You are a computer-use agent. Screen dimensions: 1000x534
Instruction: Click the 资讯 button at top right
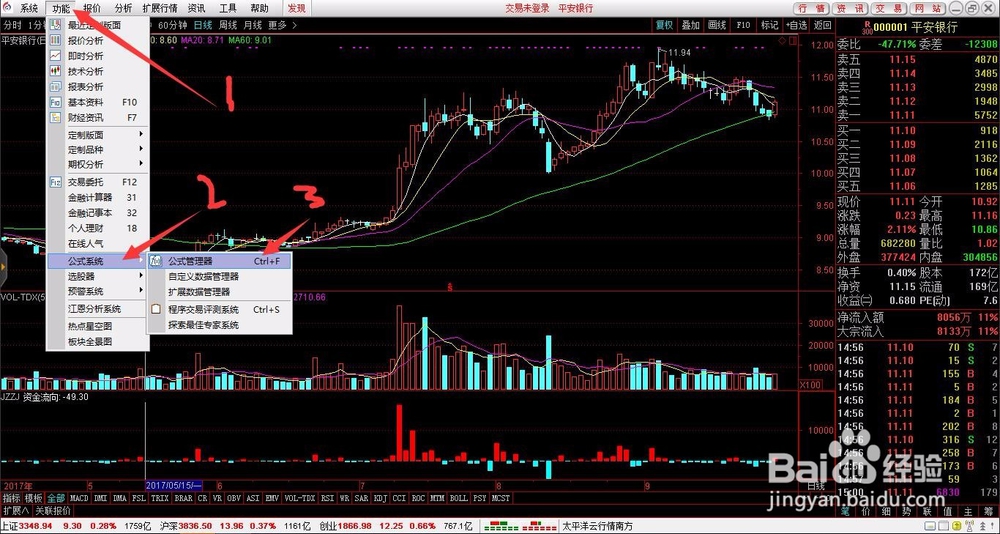[x=850, y=8]
